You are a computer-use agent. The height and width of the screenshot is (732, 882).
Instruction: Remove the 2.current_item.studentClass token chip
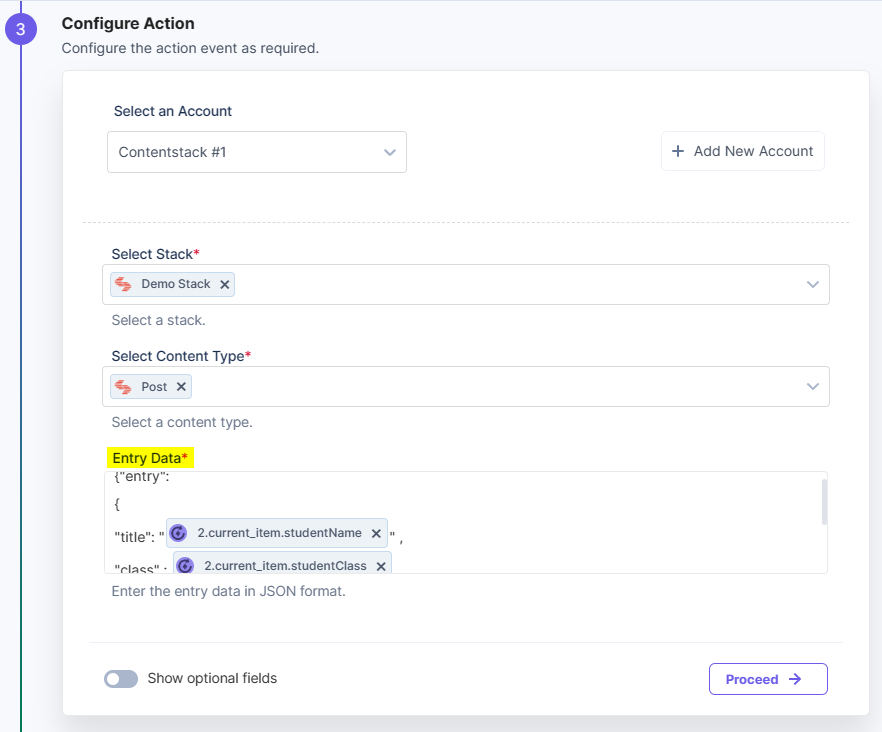tap(381, 565)
